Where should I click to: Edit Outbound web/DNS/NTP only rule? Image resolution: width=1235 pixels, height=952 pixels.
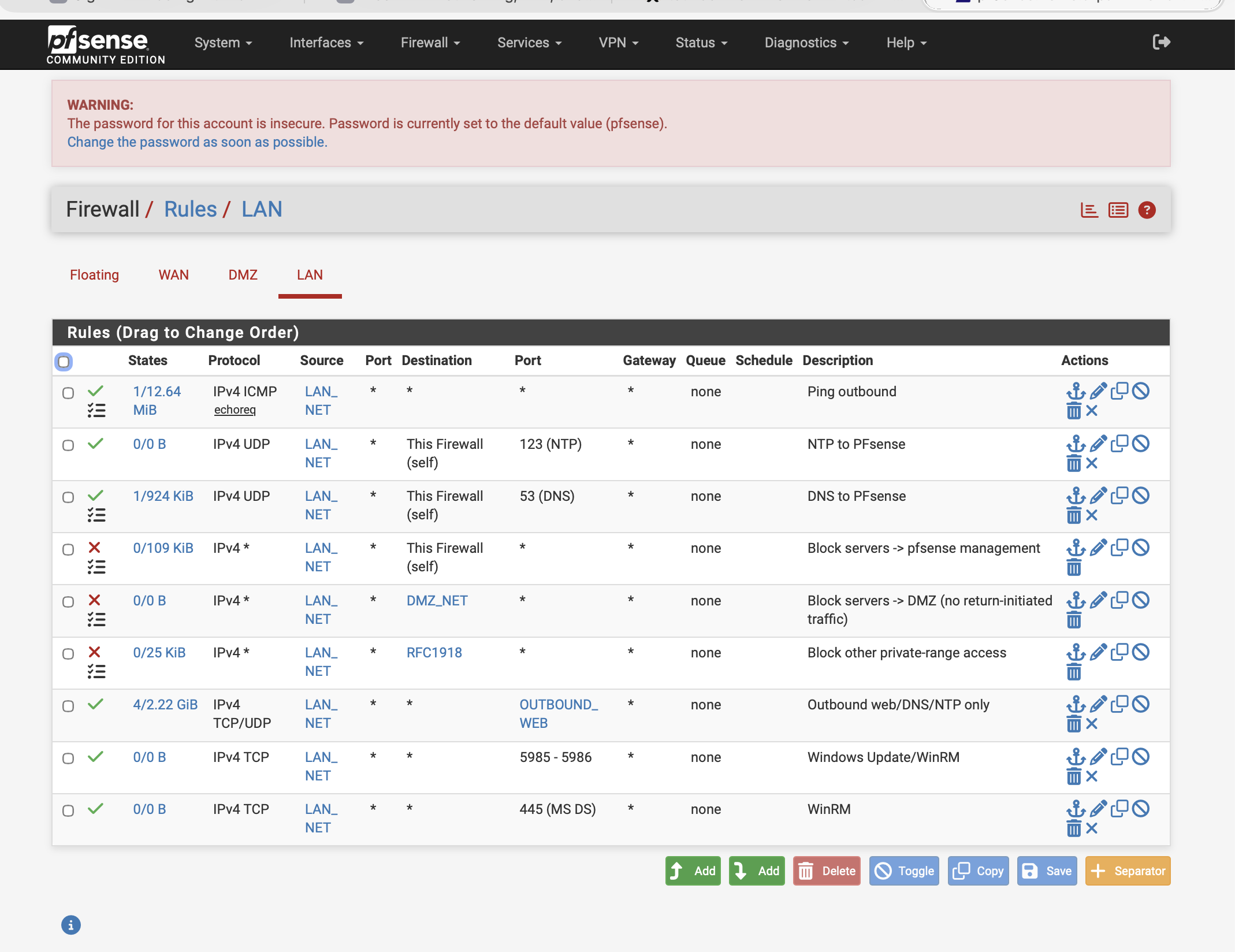[x=1098, y=705]
